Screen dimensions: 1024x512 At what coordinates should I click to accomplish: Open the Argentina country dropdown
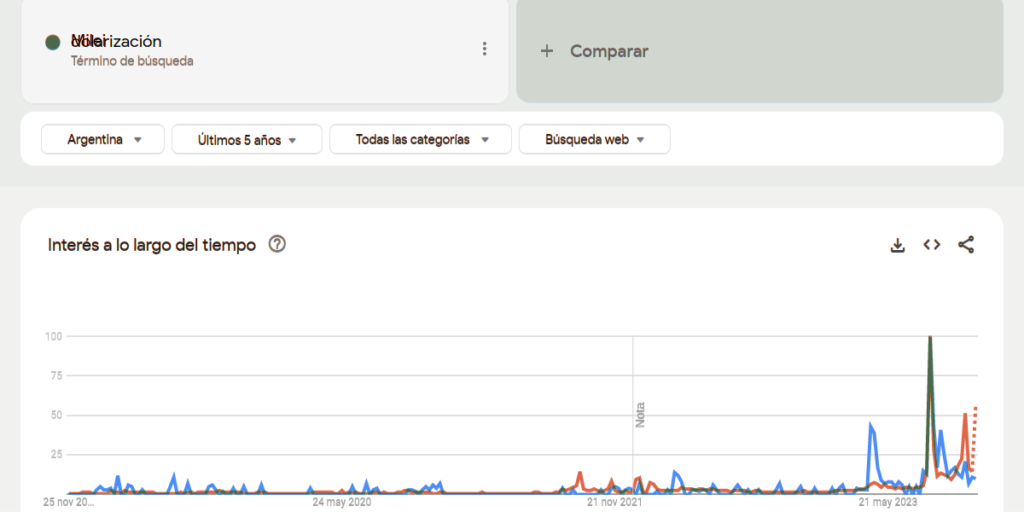(x=102, y=140)
